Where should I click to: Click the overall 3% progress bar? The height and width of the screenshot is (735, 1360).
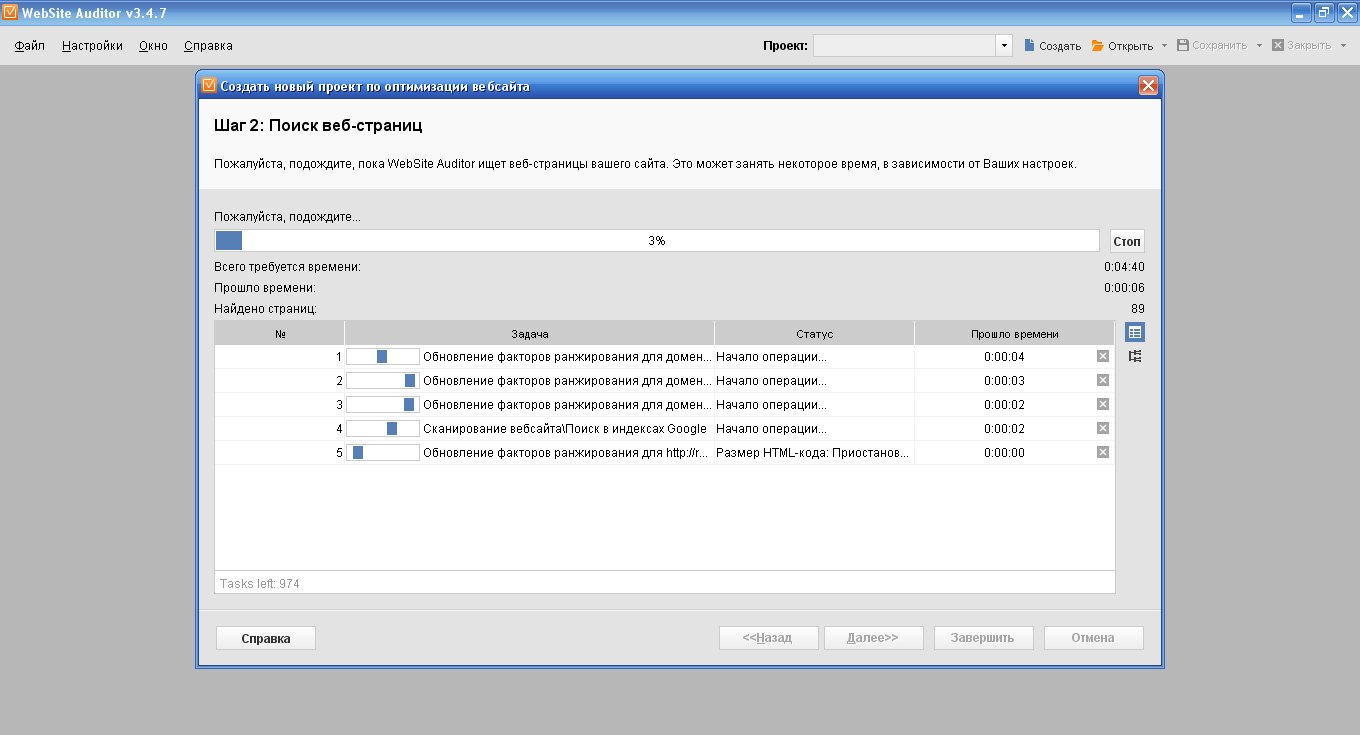pyautogui.click(x=656, y=241)
